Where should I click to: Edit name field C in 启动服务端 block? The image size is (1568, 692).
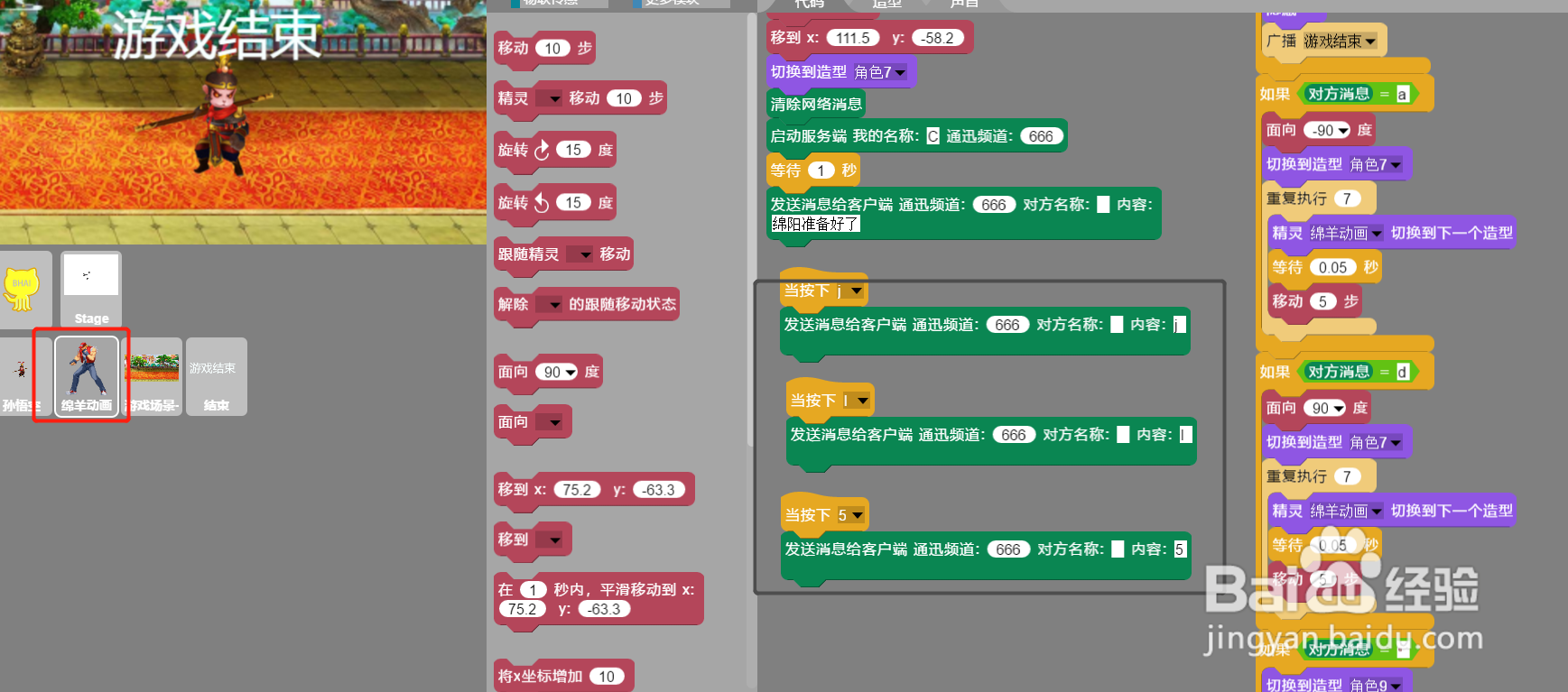(932, 136)
